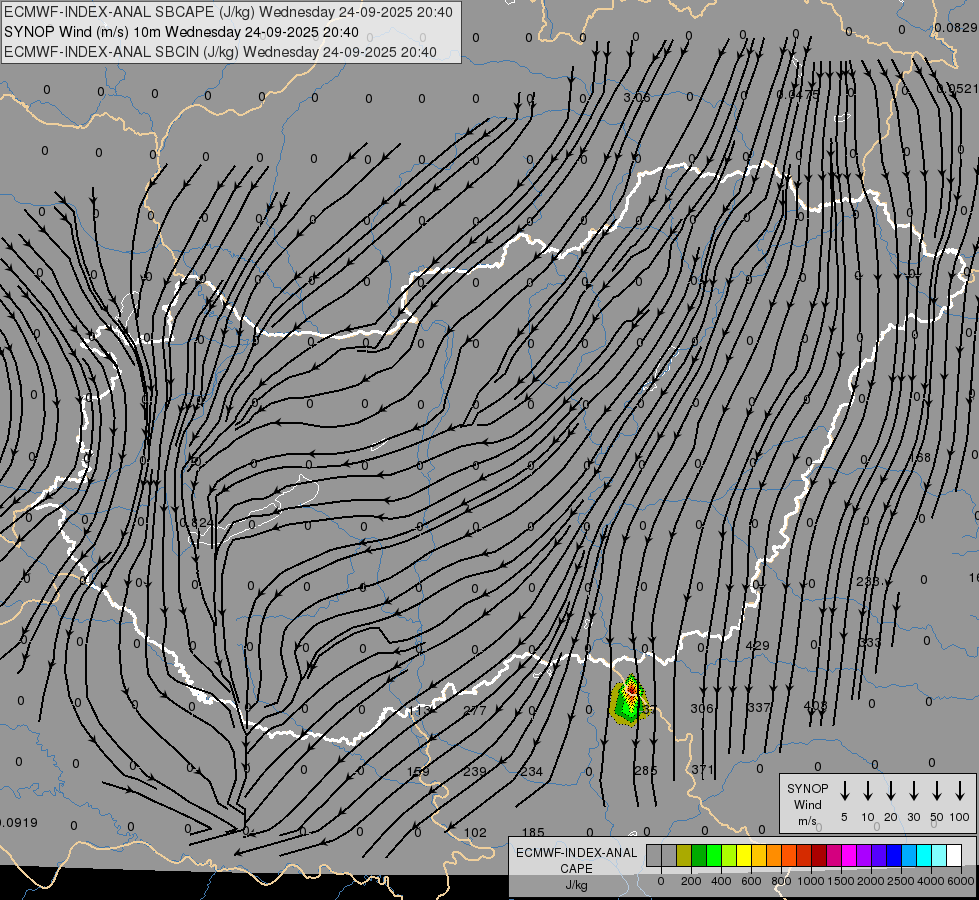
Task: Pick the cyan swatch left of 4000 tick
Action: [923, 856]
